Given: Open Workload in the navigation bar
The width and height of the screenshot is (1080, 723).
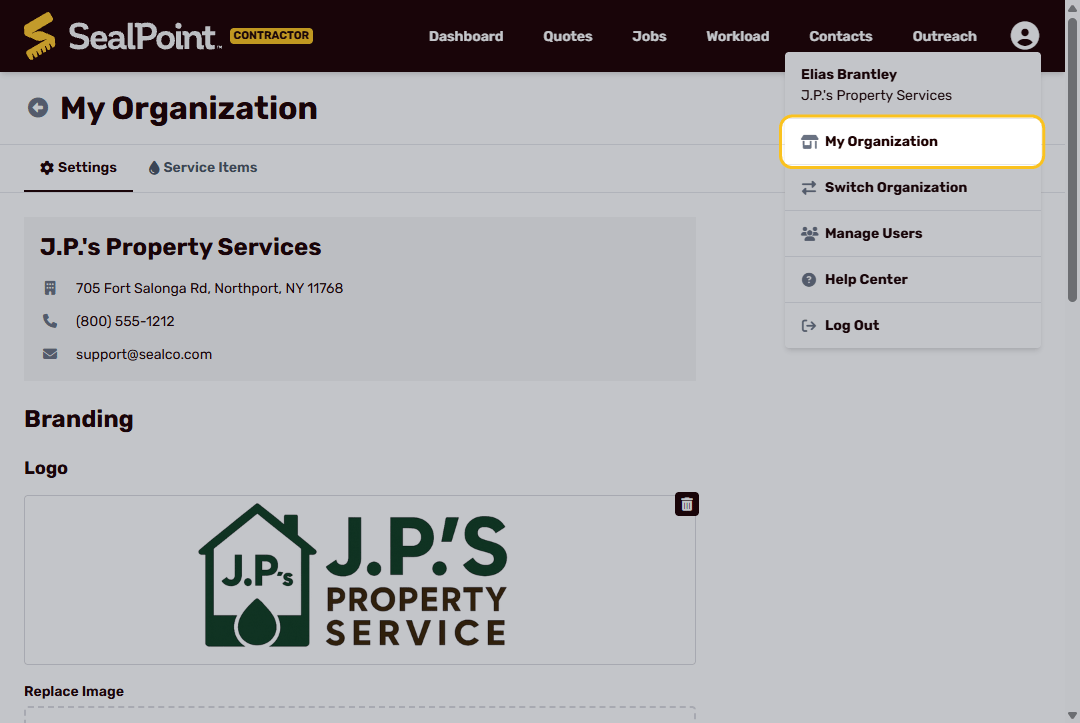Looking at the screenshot, I should coord(738,36).
